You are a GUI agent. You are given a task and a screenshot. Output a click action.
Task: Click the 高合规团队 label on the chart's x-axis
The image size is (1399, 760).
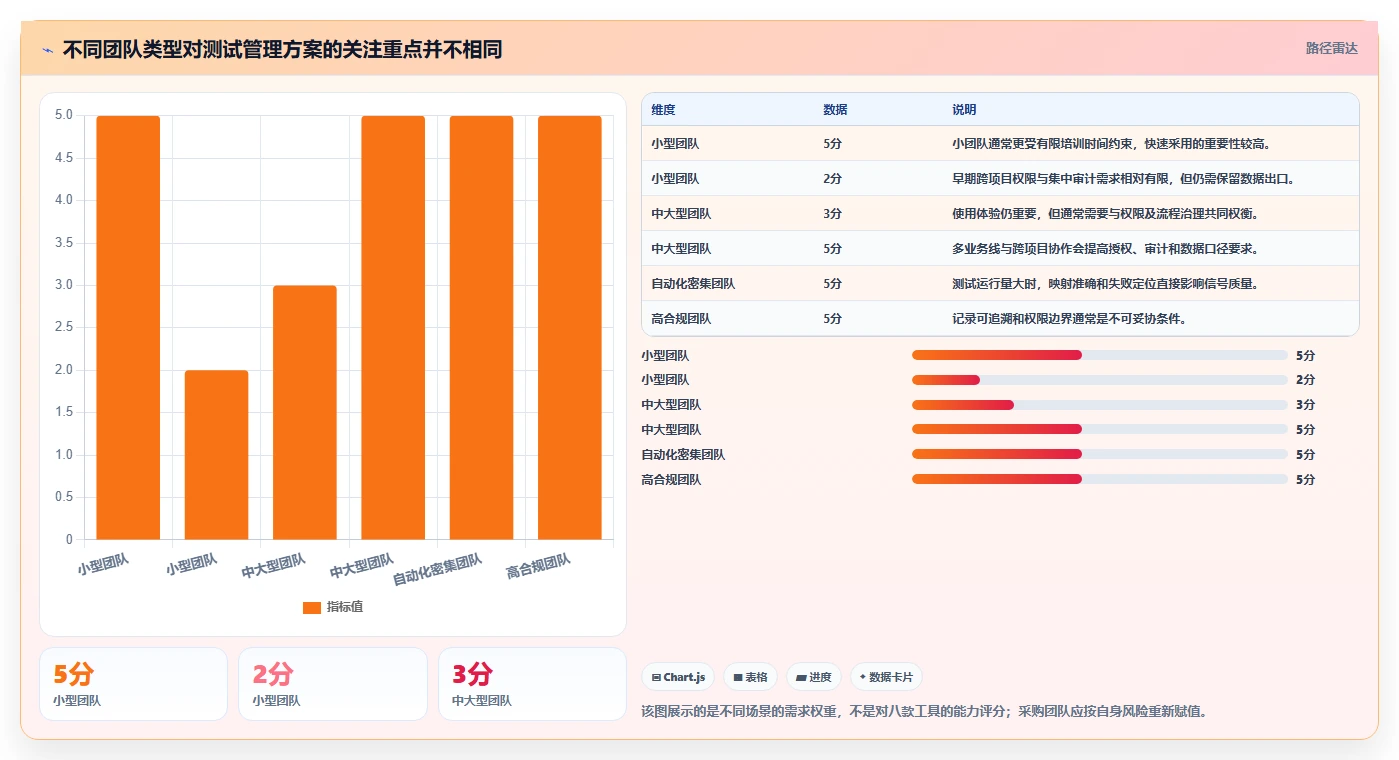click(538, 567)
